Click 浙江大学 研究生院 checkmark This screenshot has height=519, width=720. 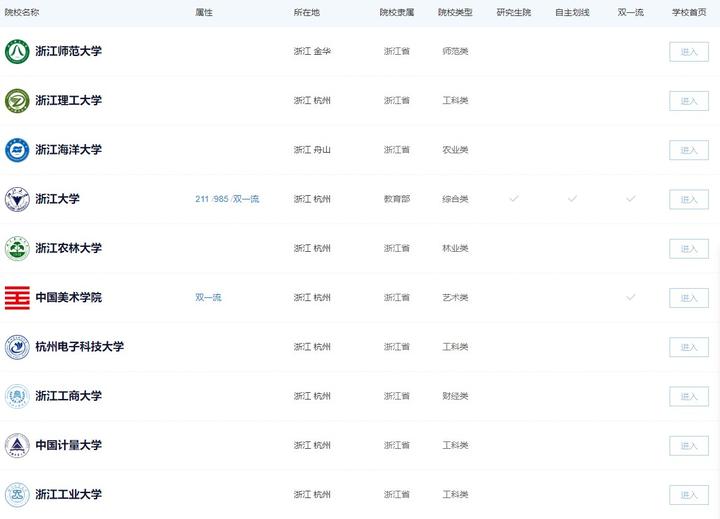(x=514, y=198)
